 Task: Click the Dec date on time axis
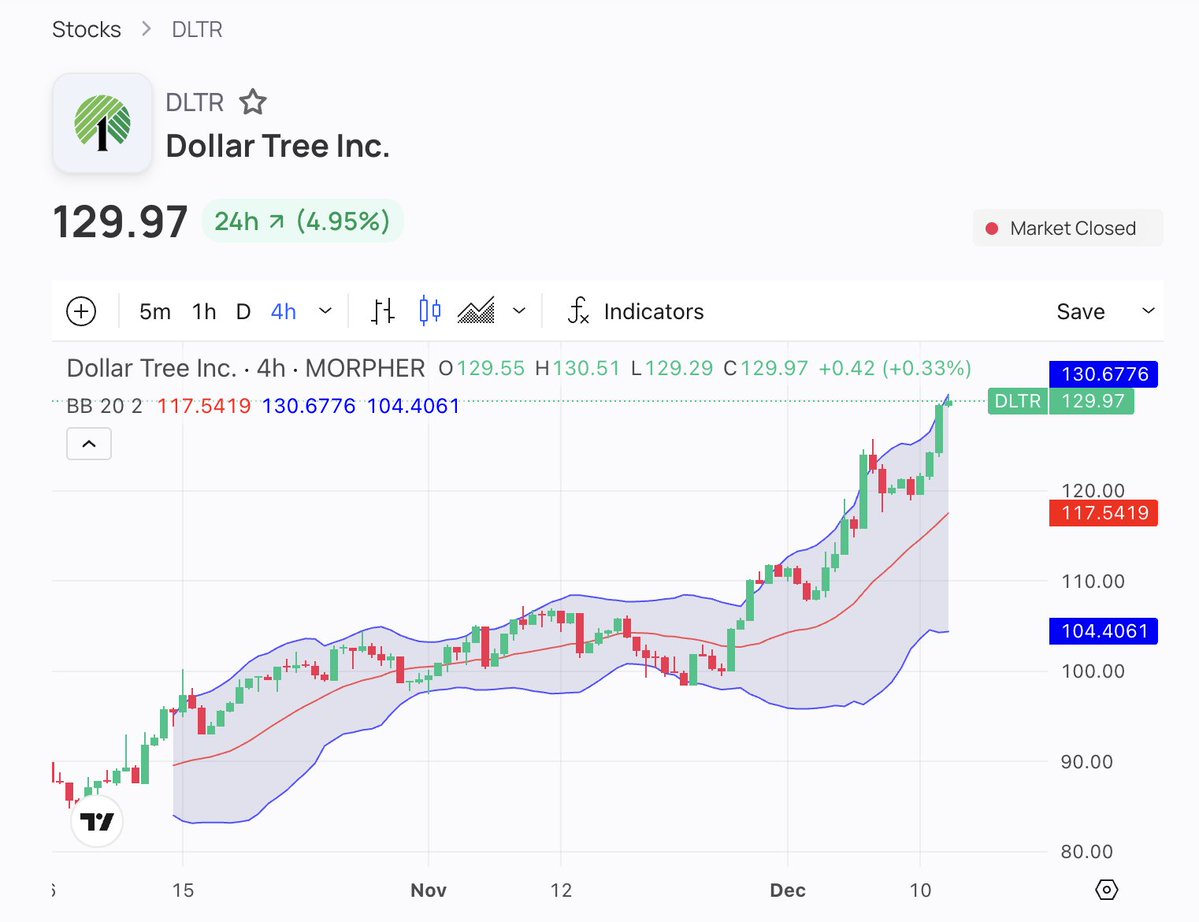(x=788, y=890)
